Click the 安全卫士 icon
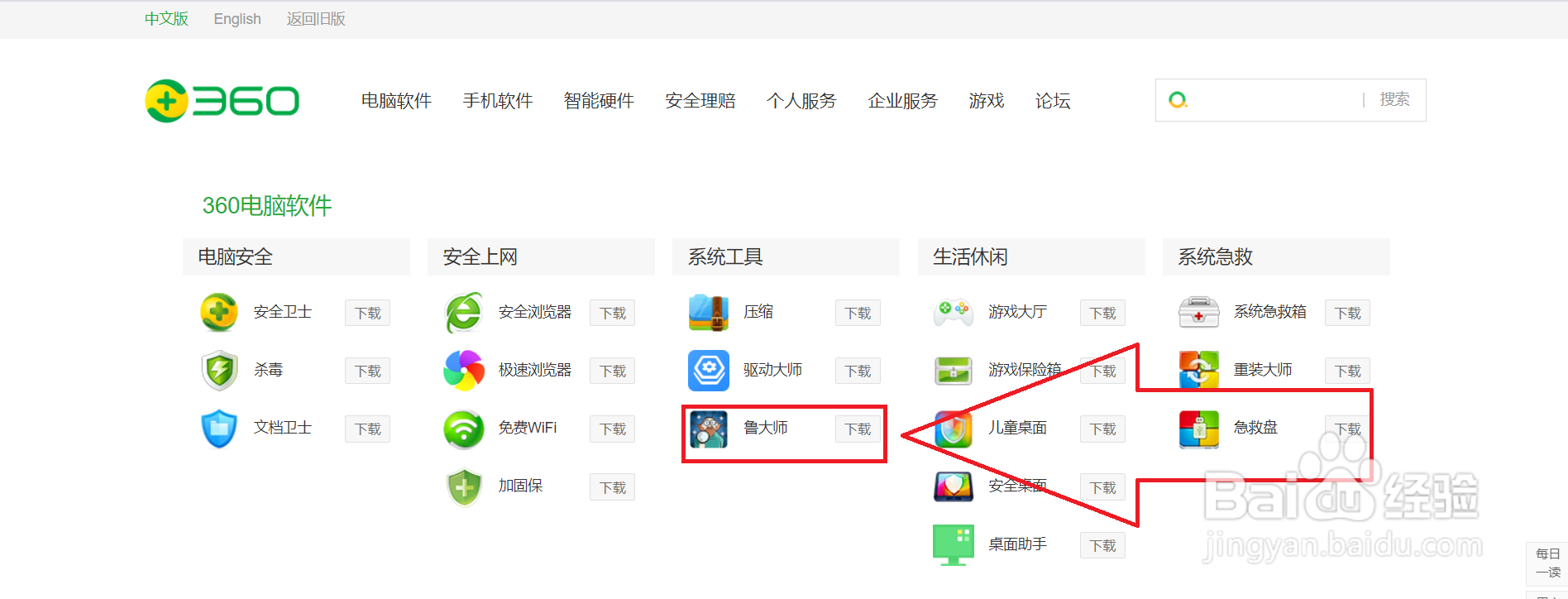The width and height of the screenshot is (1568, 599). [219, 312]
